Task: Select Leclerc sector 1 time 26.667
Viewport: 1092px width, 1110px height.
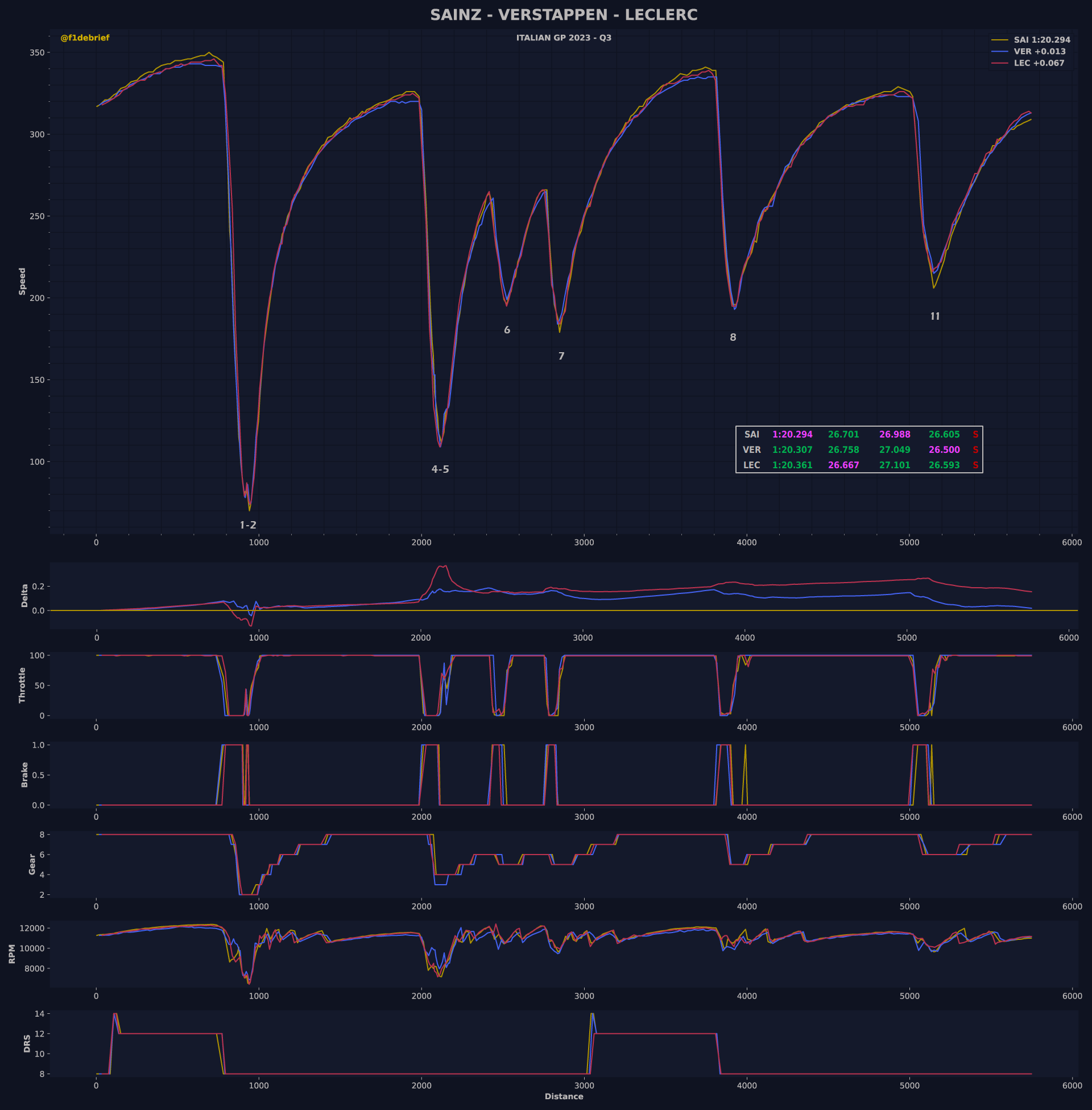Action: pyautogui.click(x=843, y=465)
